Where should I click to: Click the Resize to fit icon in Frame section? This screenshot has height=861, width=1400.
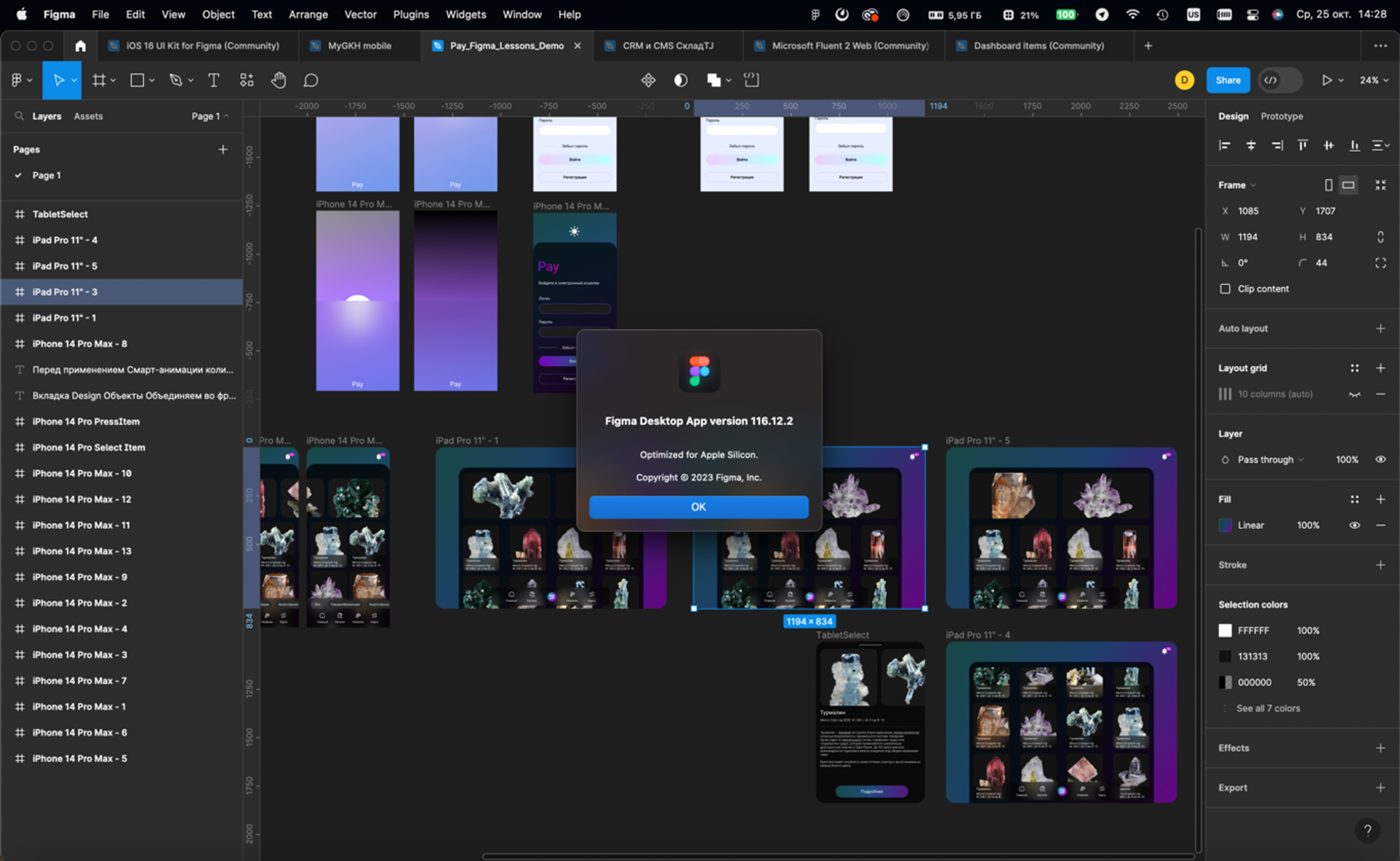[x=1380, y=185]
